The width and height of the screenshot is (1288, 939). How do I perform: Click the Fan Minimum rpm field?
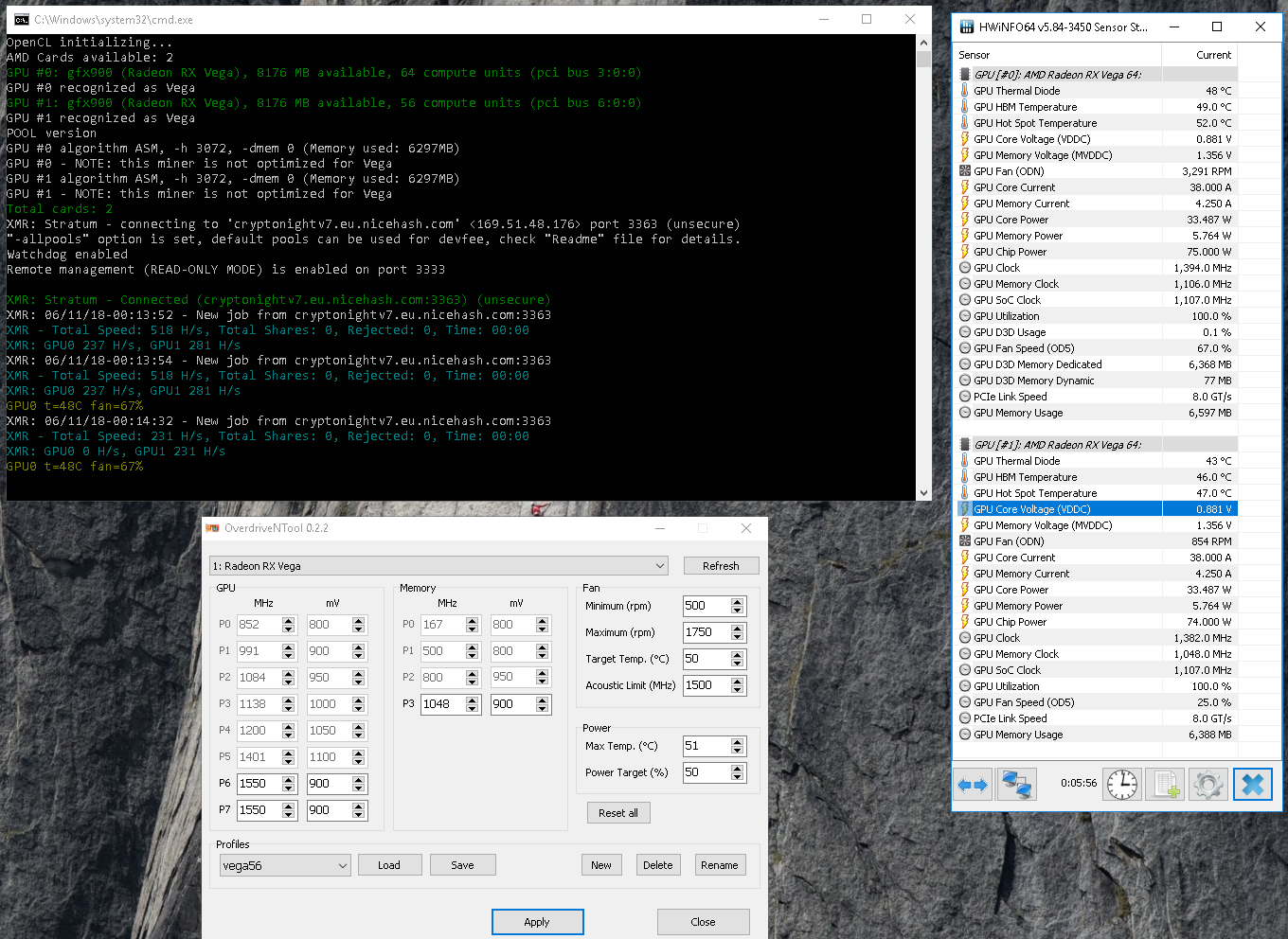[707, 606]
